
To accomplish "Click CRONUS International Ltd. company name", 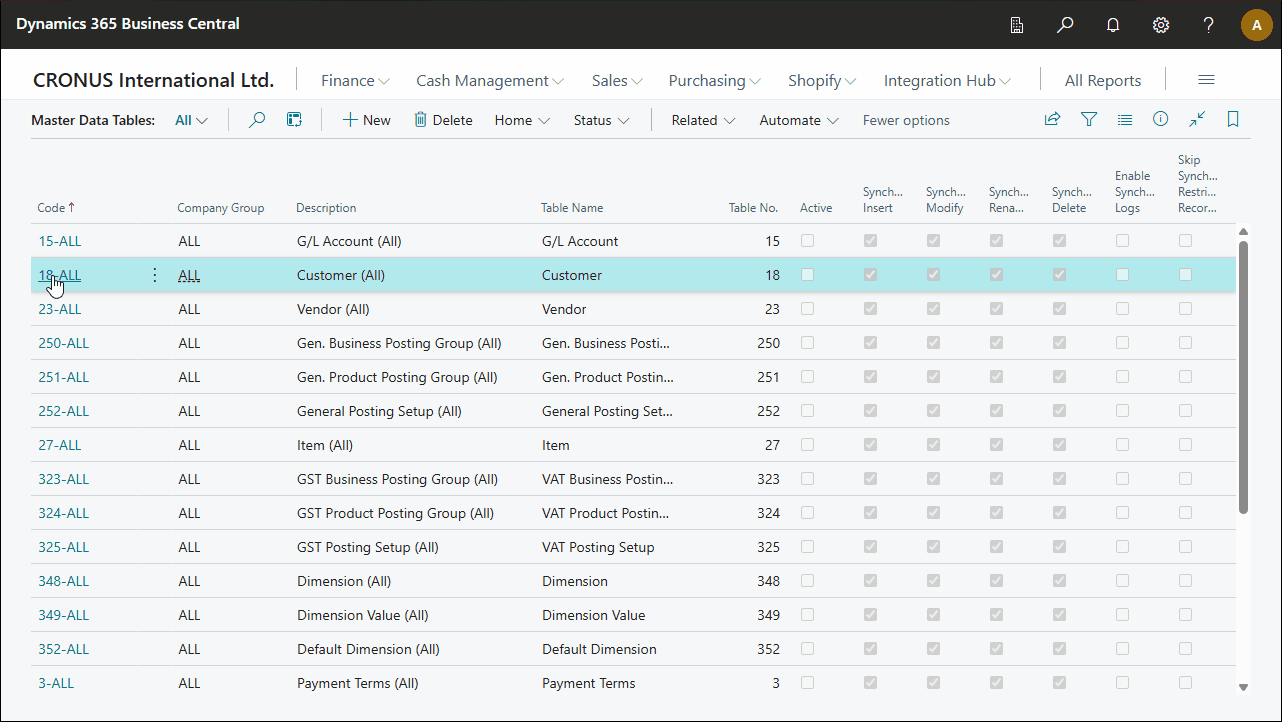I will pos(153,80).
